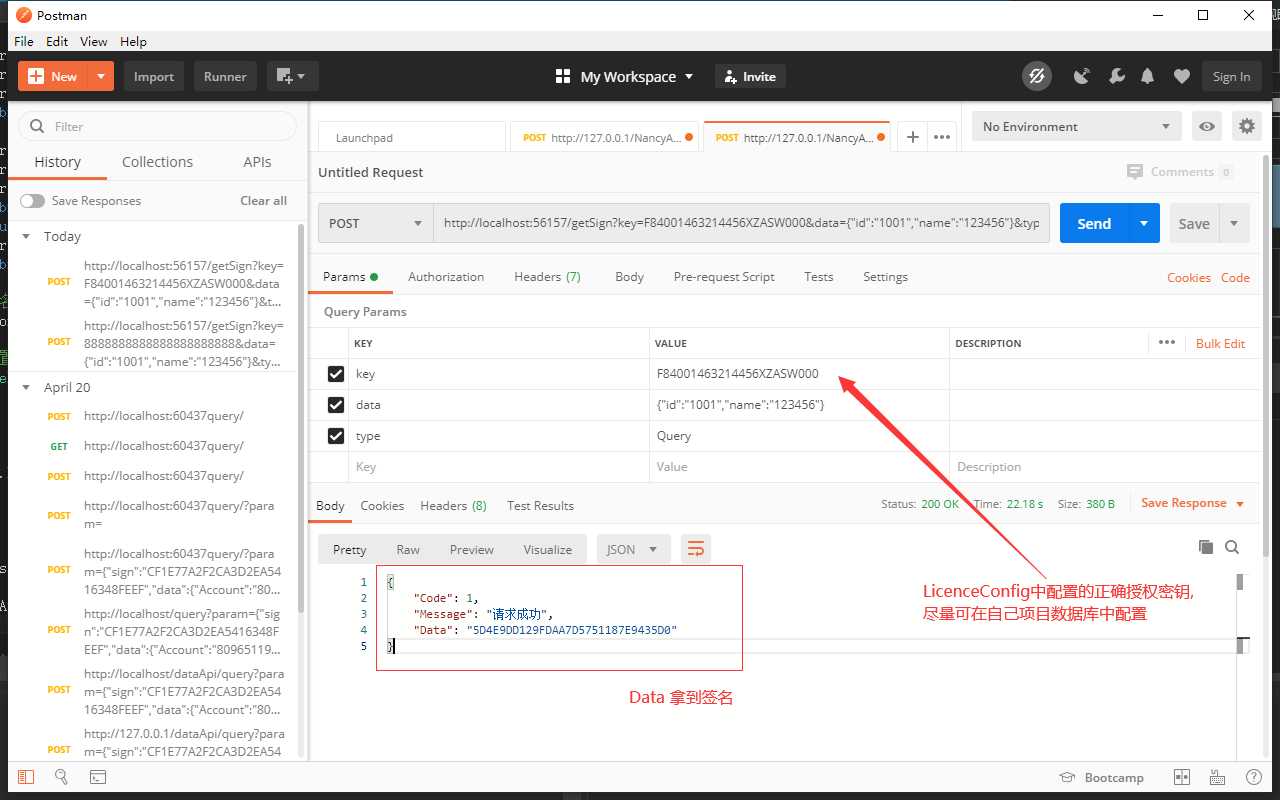Open the Authorization request tab
Screen dimensions: 1280x800
tap(446, 277)
